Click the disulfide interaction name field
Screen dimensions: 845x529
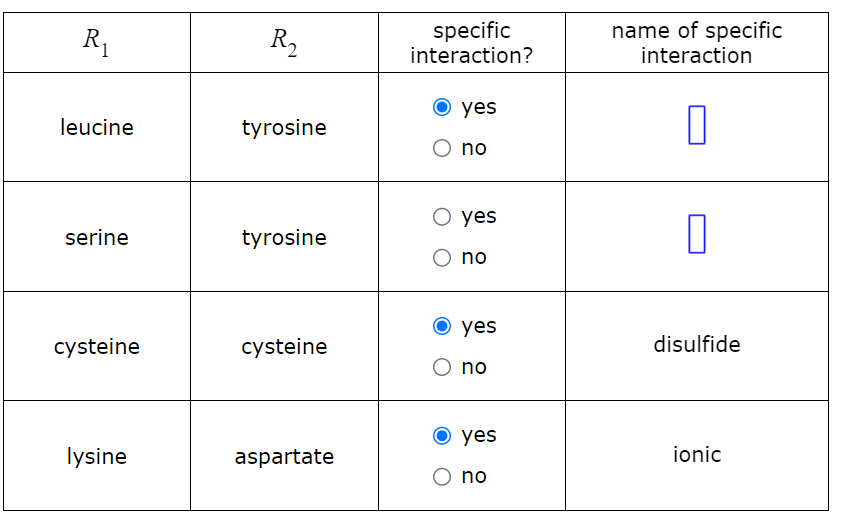(x=697, y=344)
